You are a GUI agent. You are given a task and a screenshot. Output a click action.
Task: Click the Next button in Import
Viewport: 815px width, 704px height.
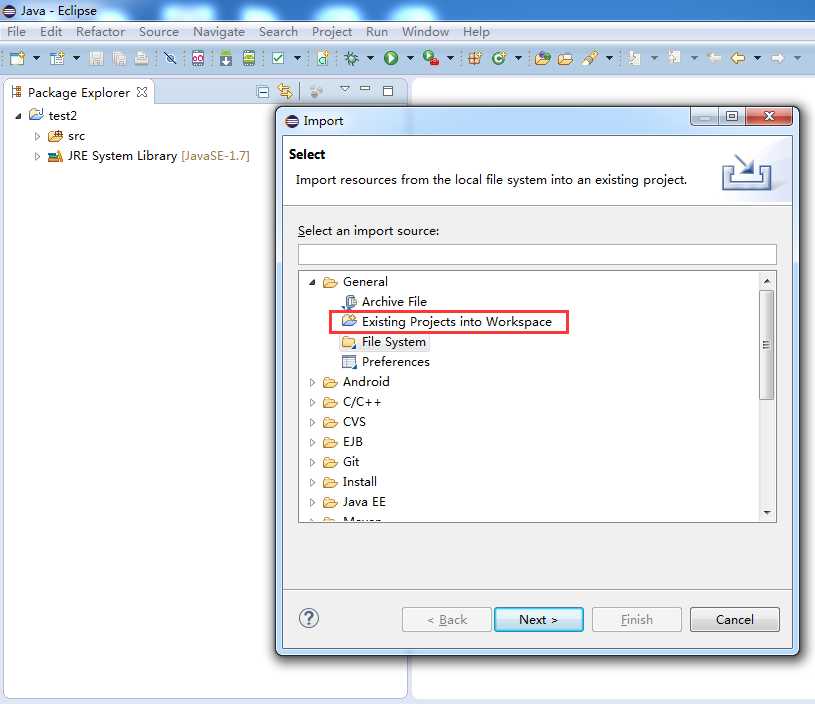(538, 619)
